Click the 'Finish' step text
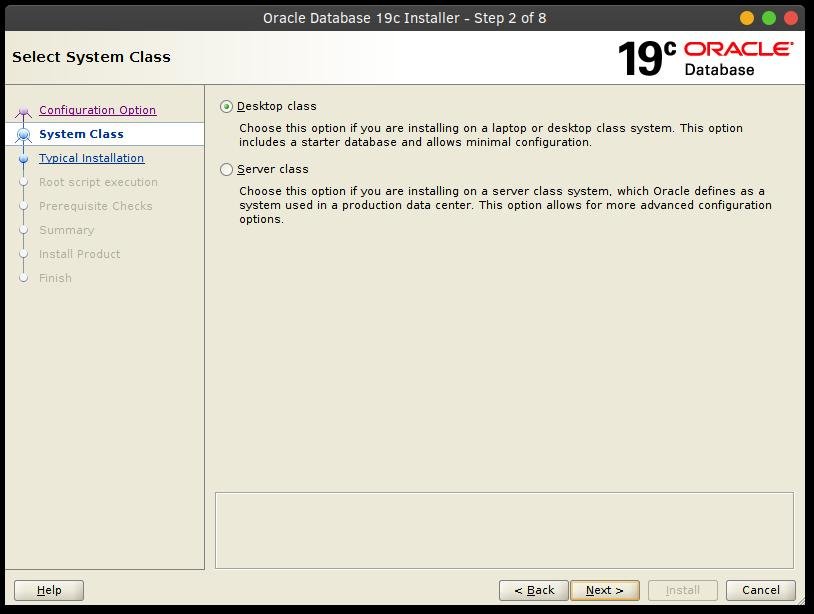This screenshot has height=614, width=814. click(55, 278)
